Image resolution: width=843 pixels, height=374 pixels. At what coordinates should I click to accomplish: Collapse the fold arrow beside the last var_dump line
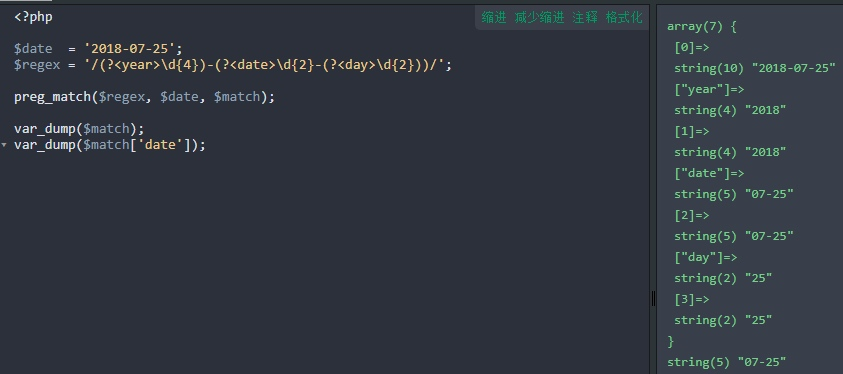click(5, 145)
